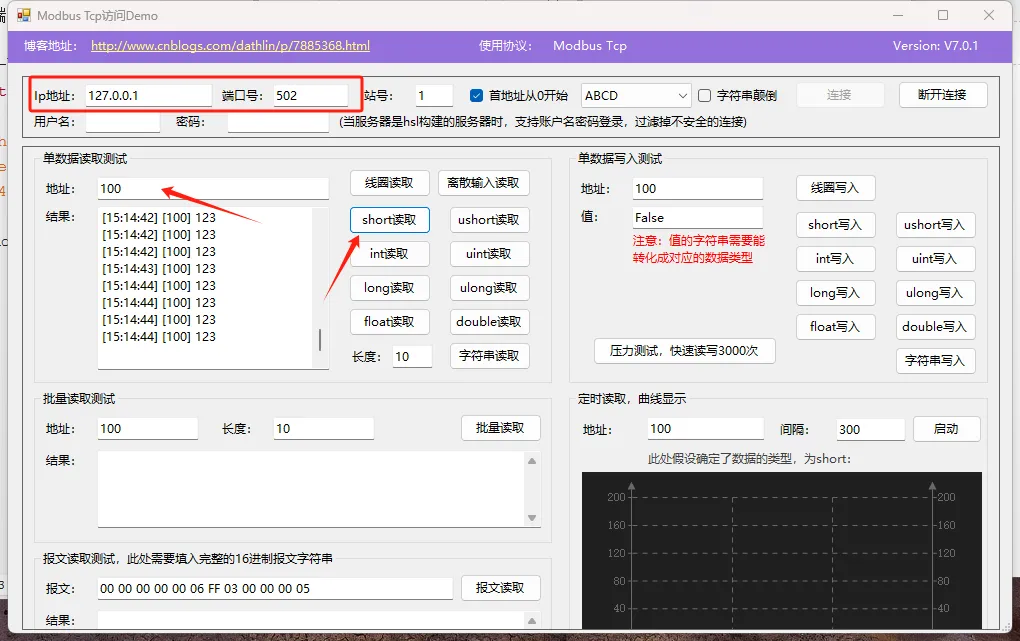1020x641 pixels.
Task: Click the batch result scroll up arrow
Action: pyautogui.click(x=531, y=461)
